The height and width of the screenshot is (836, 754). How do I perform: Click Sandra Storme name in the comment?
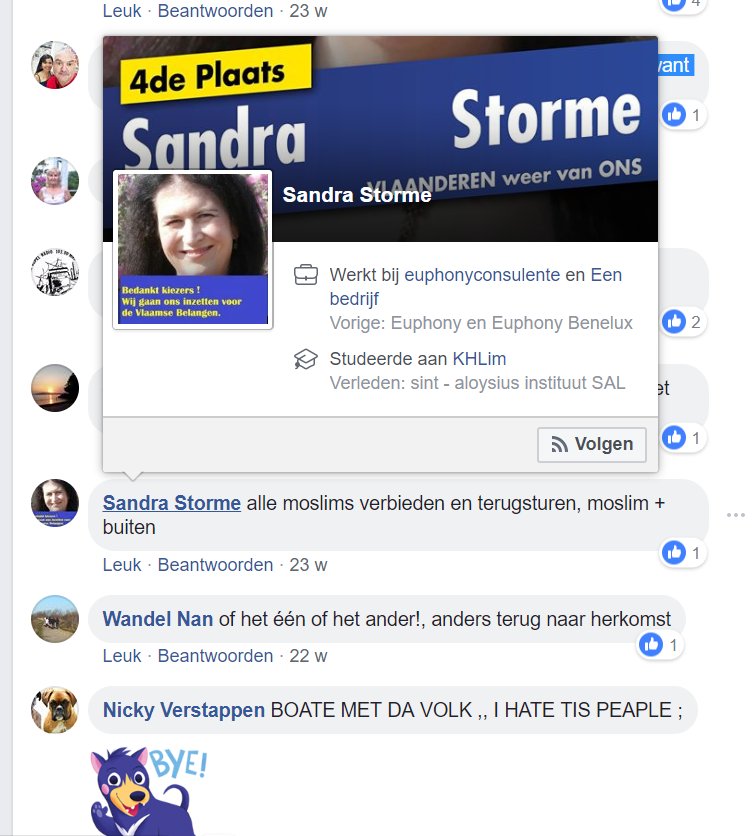tap(172, 503)
